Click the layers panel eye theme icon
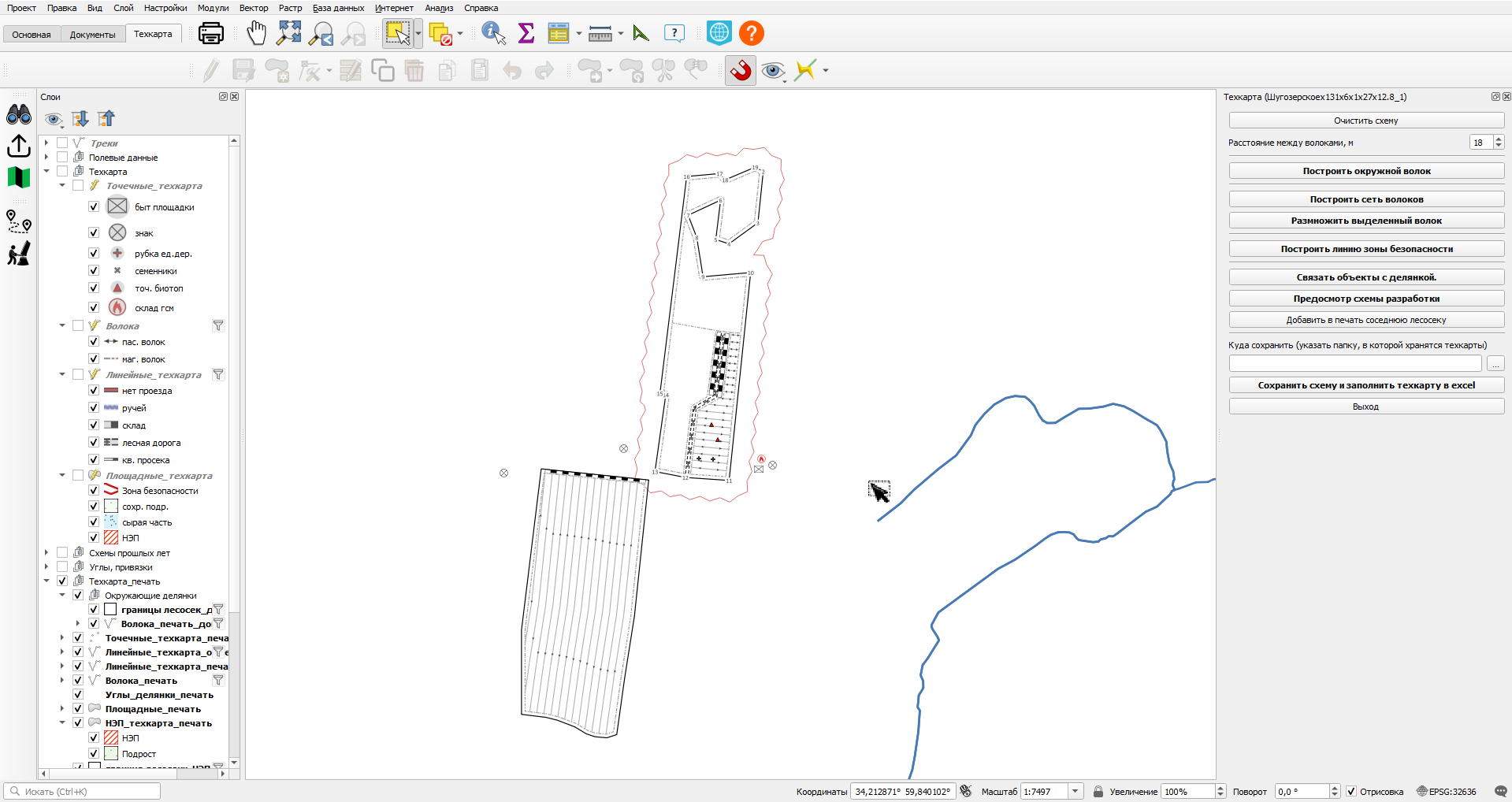Image resolution: width=1512 pixels, height=802 pixels. tap(53, 119)
